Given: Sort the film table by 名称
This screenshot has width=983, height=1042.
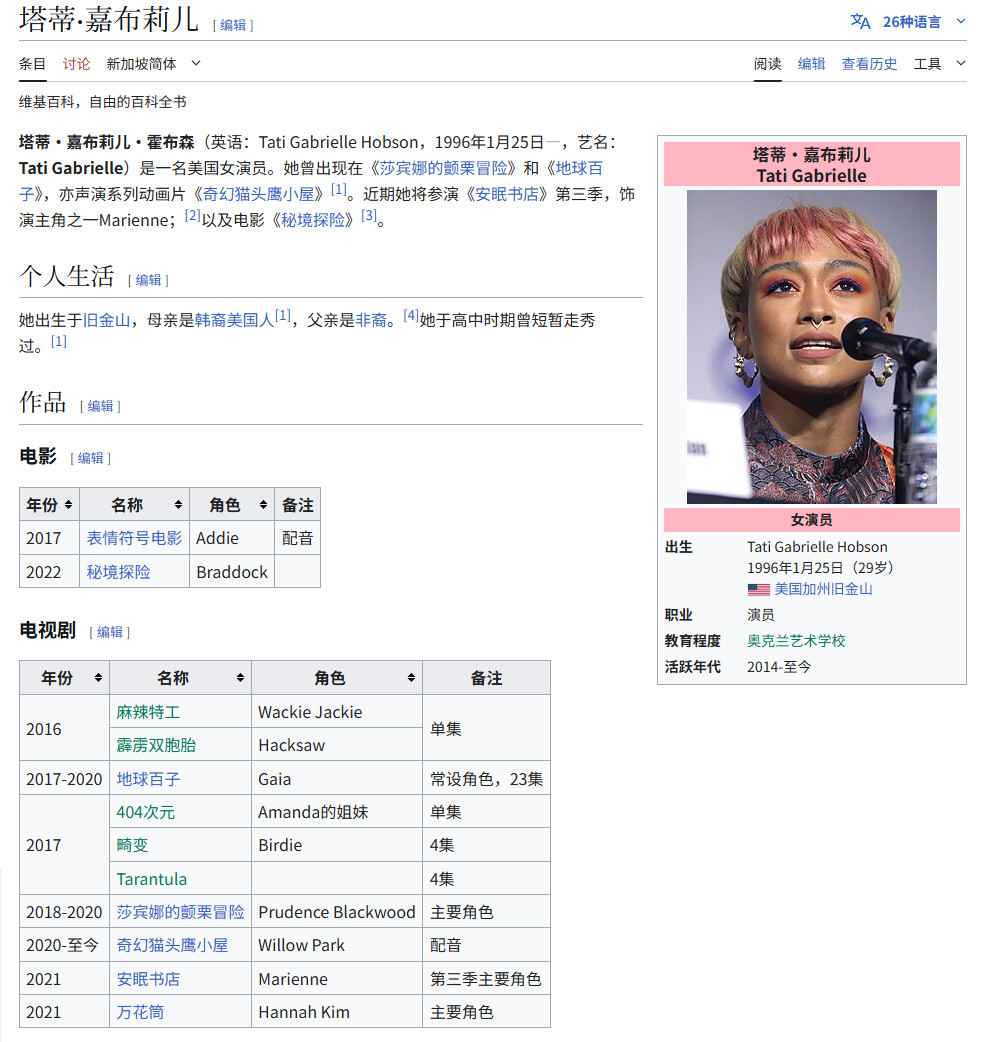Looking at the screenshot, I should coord(134,505).
